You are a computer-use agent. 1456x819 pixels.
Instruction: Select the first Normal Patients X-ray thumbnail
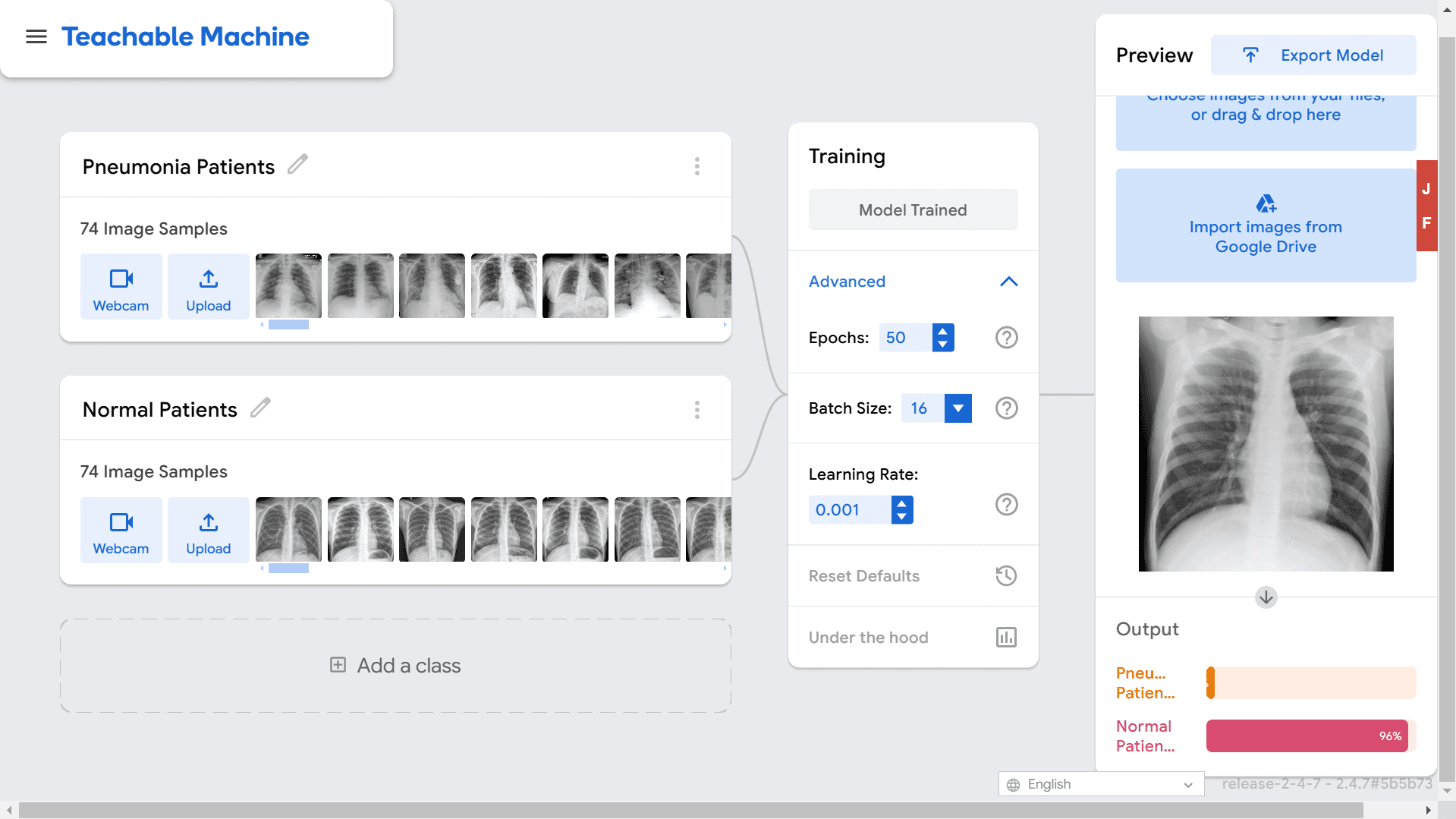pyautogui.click(x=288, y=529)
